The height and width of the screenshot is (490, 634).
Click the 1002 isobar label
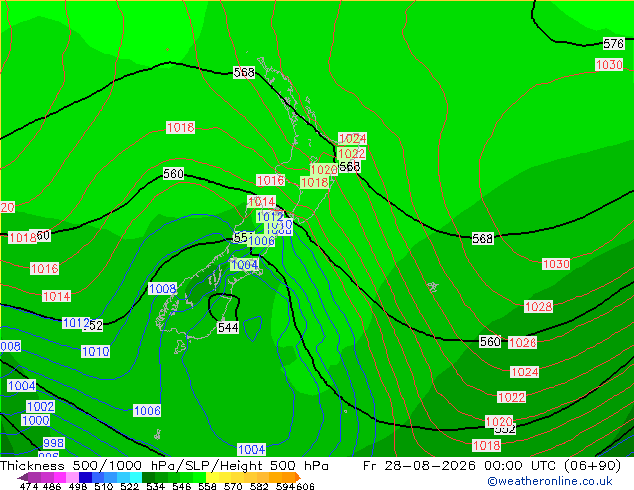(x=40, y=406)
